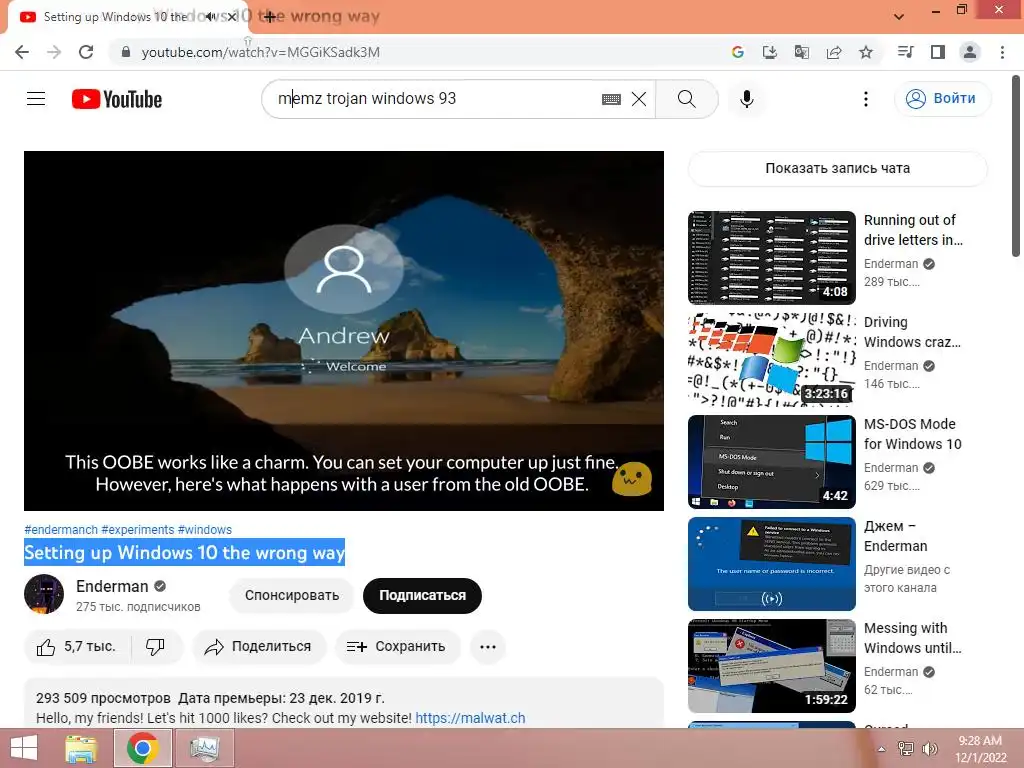The width and height of the screenshot is (1024, 768).
Task: Dislike the video with thumbs down
Action: 155,647
